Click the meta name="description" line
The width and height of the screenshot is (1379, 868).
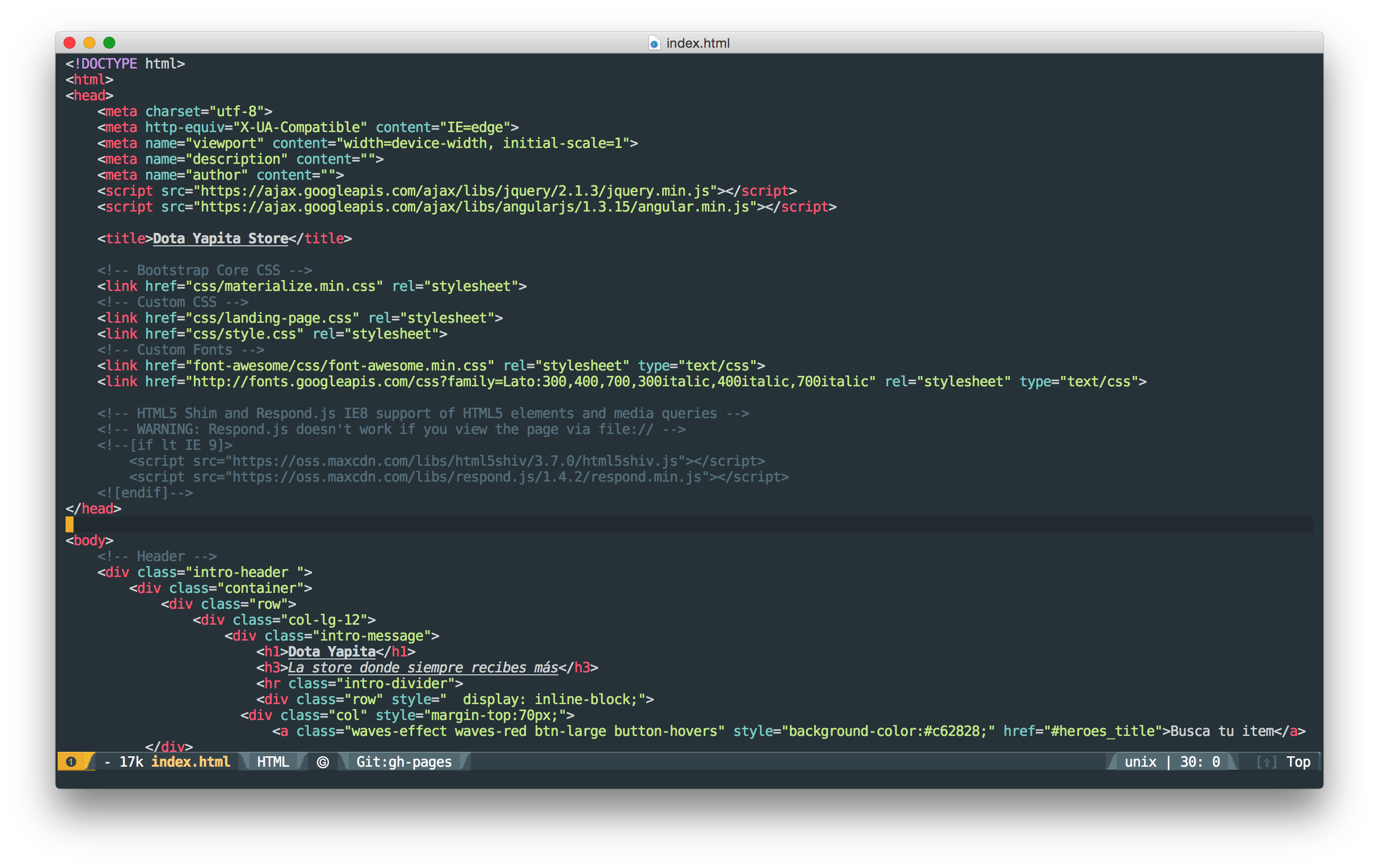(x=240, y=159)
